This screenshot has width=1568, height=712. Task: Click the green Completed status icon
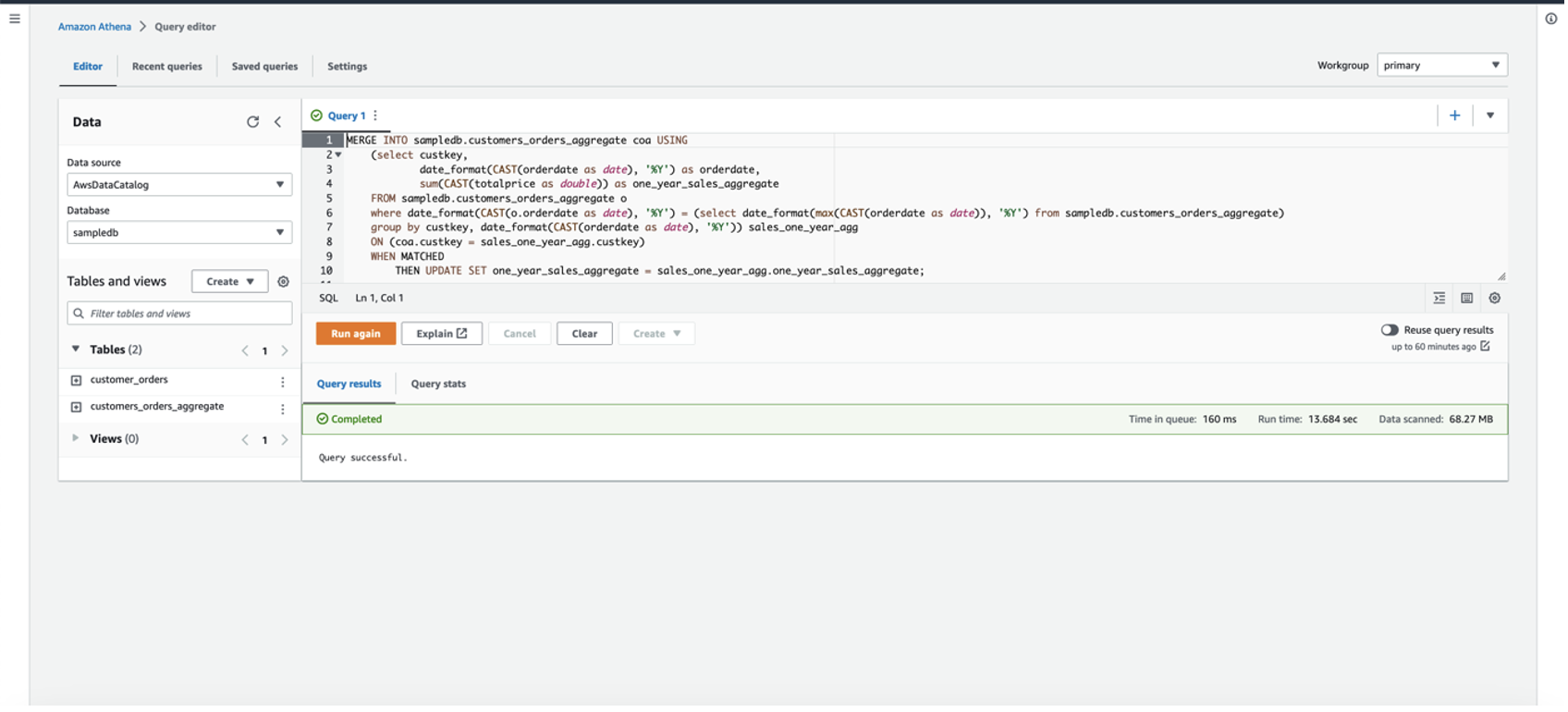pos(323,419)
